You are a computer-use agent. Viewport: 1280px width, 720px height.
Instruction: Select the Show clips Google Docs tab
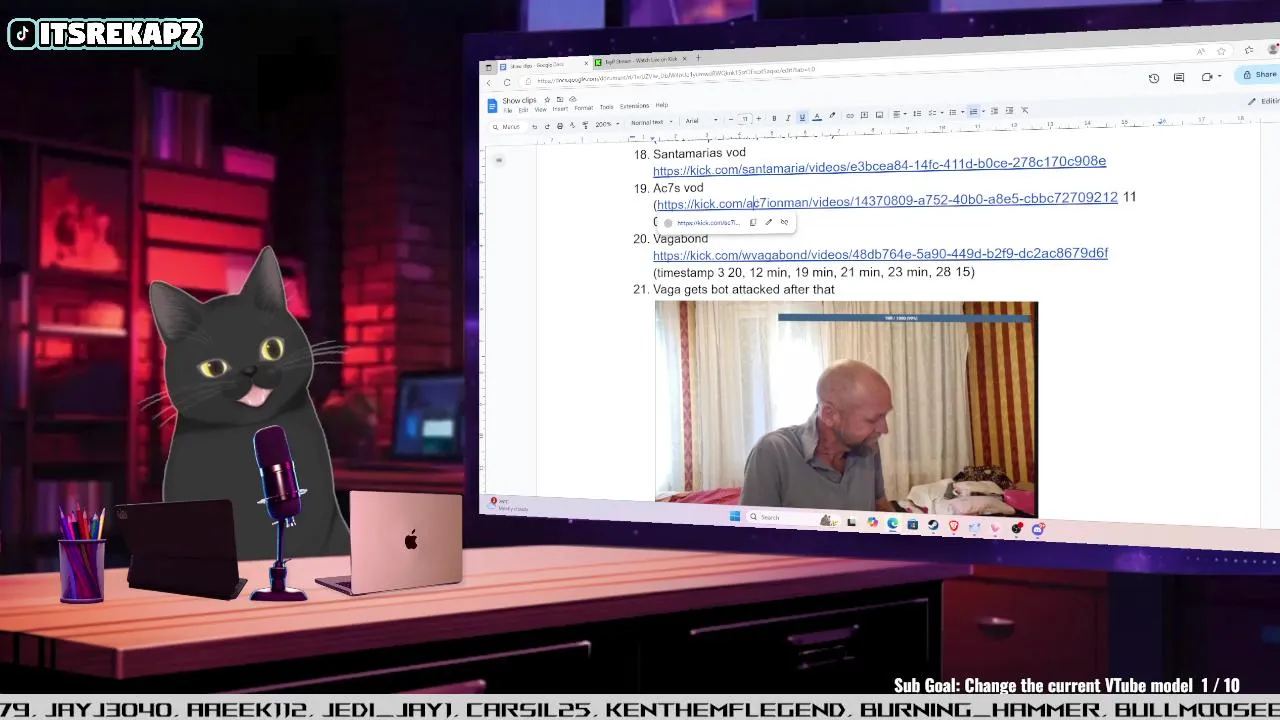click(540, 65)
